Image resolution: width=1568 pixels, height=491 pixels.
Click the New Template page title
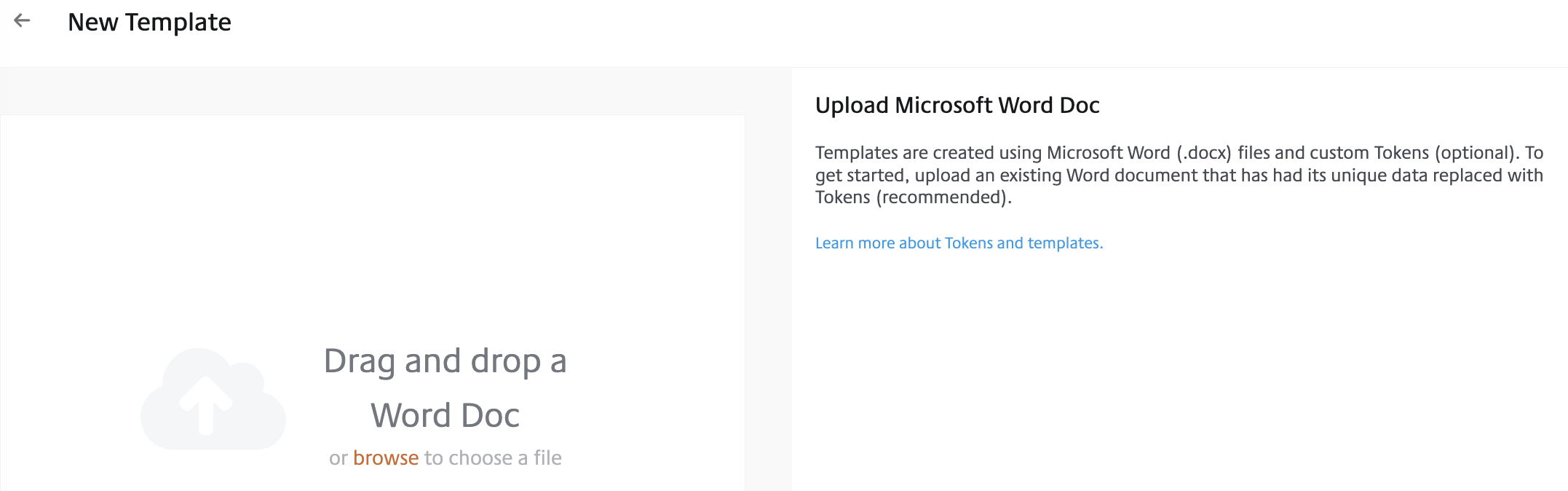point(149,22)
